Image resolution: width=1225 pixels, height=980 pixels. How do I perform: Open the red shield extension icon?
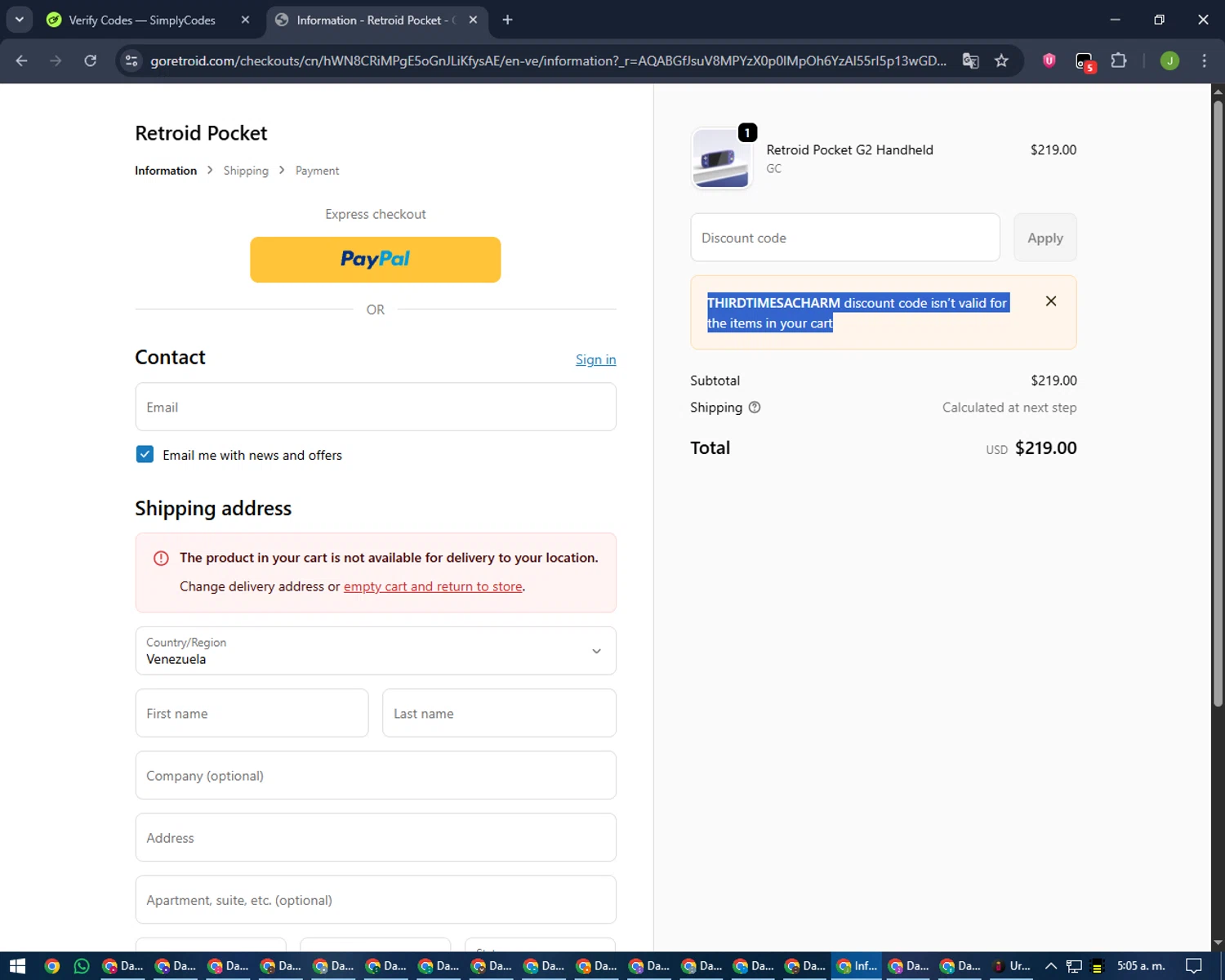click(x=1049, y=60)
